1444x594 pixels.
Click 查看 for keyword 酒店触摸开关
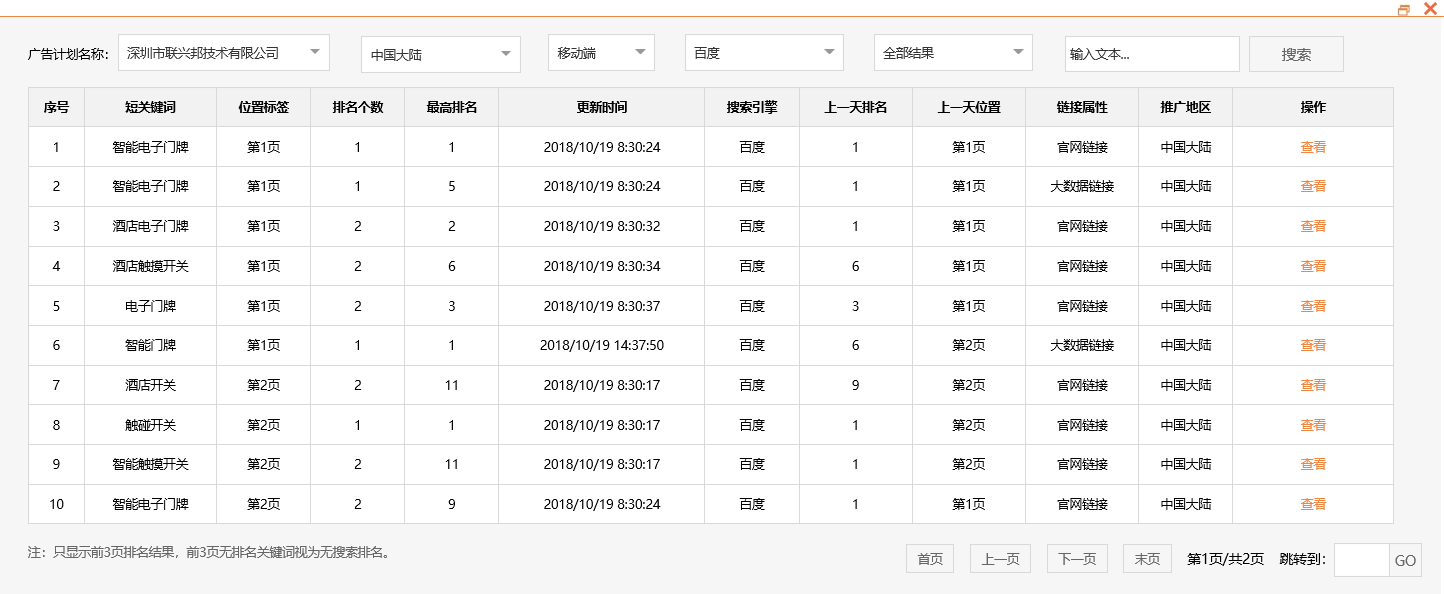[1313, 265]
